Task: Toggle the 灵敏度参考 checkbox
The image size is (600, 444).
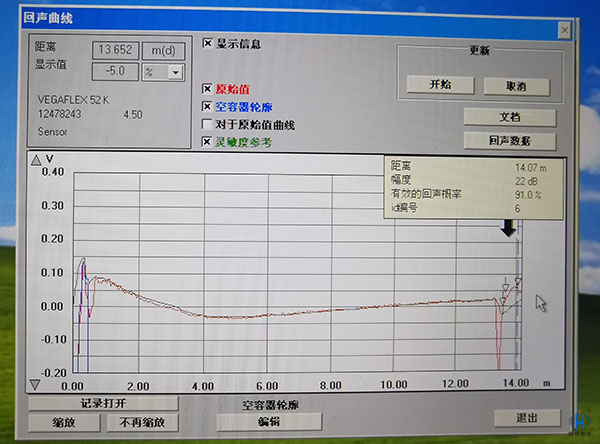Action: [x=207, y=142]
